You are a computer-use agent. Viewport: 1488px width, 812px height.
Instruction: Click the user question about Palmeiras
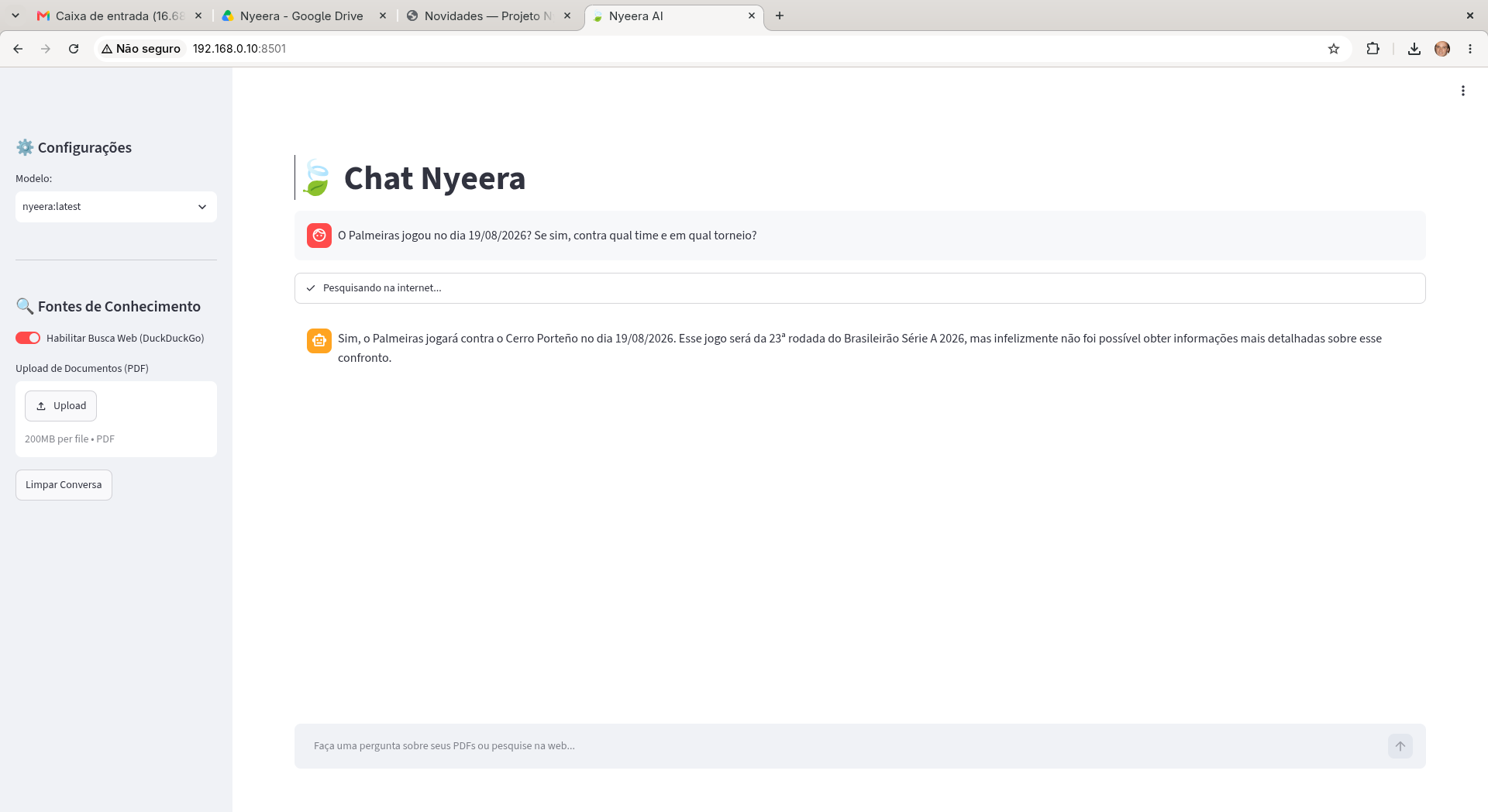point(547,236)
